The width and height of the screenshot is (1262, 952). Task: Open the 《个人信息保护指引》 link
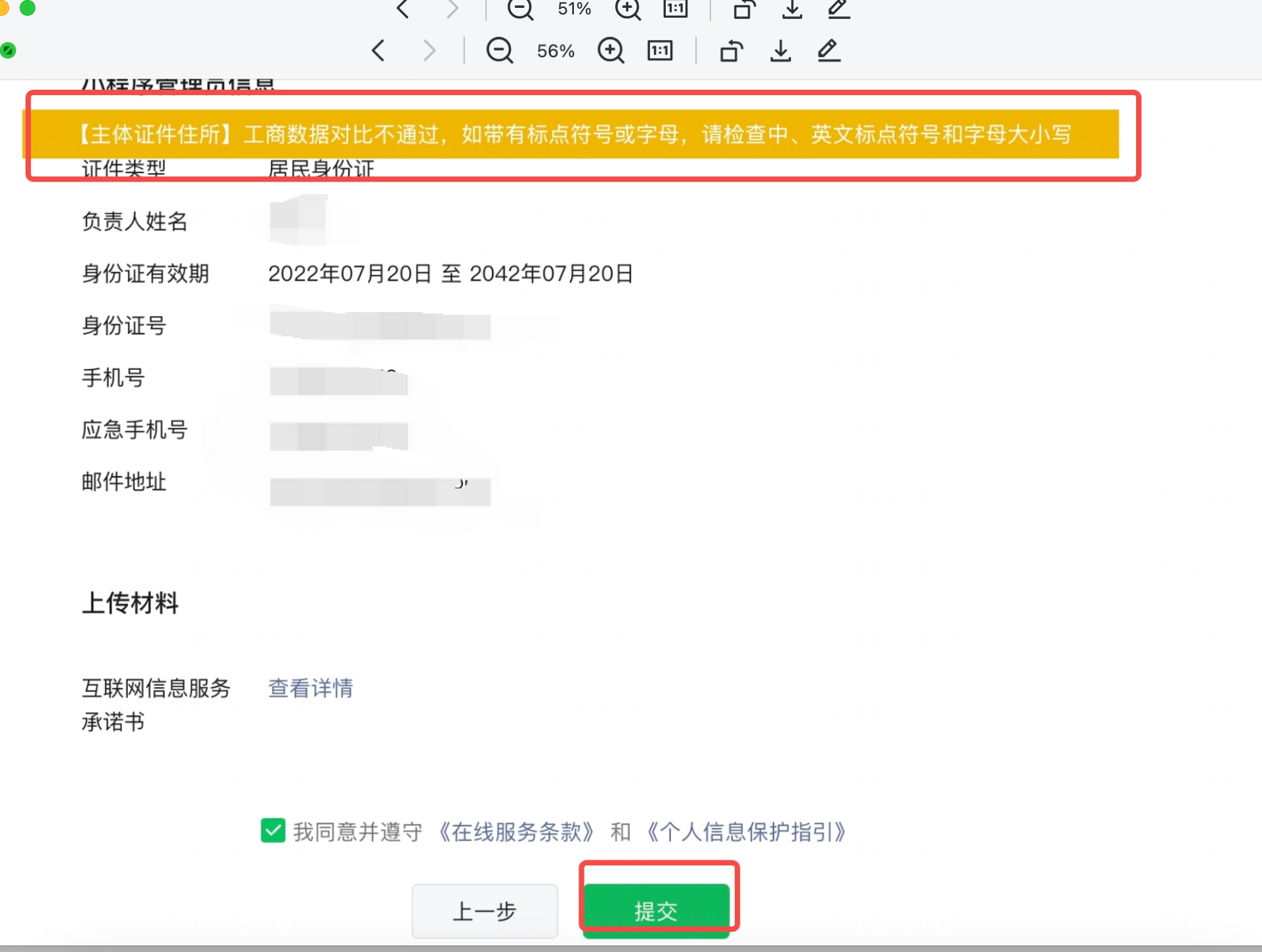(746, 832)
